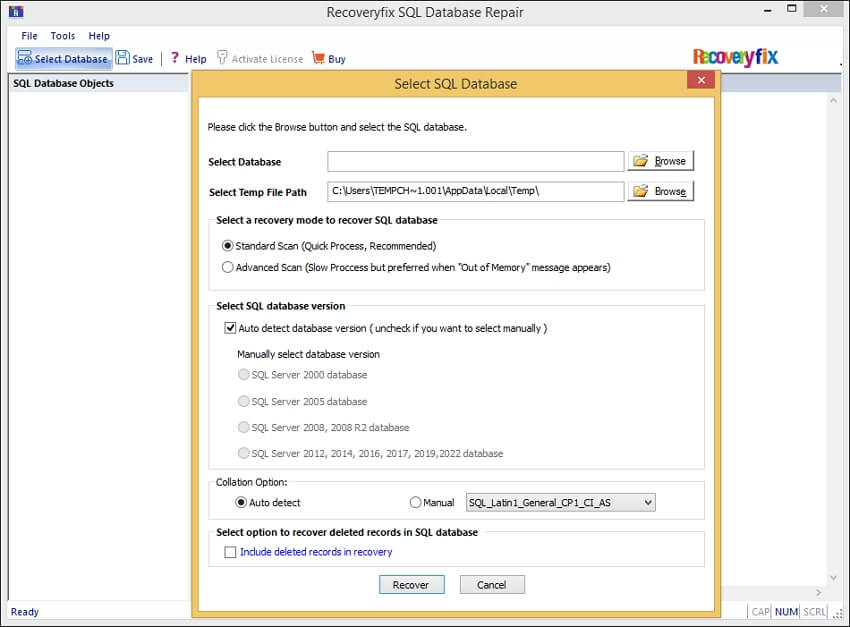Click the Recover button

click(411, 585)
